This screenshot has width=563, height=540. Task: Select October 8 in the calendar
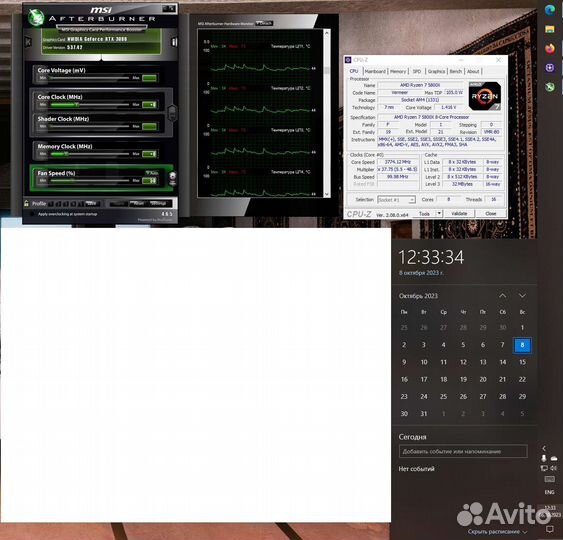522,345
